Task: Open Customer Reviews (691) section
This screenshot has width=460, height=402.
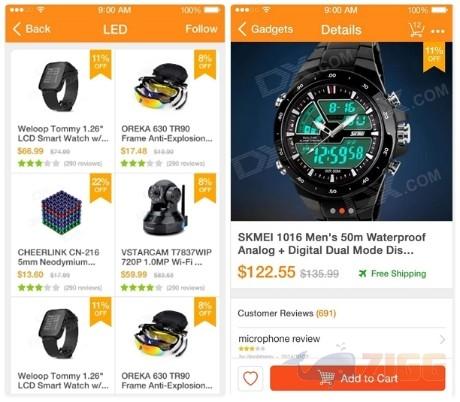Action: [x=286, y=313]
